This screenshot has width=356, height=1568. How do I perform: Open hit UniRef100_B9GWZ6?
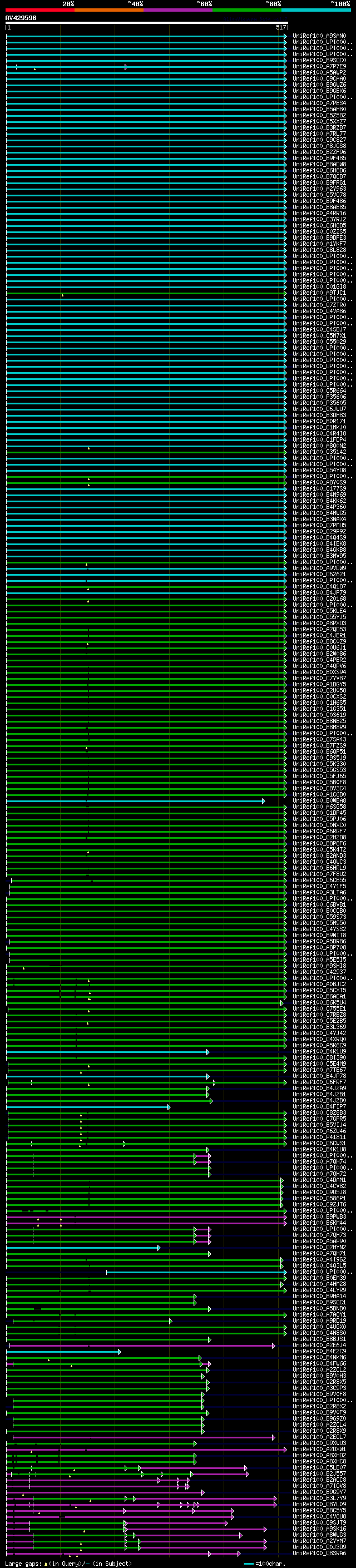[319, 85]
